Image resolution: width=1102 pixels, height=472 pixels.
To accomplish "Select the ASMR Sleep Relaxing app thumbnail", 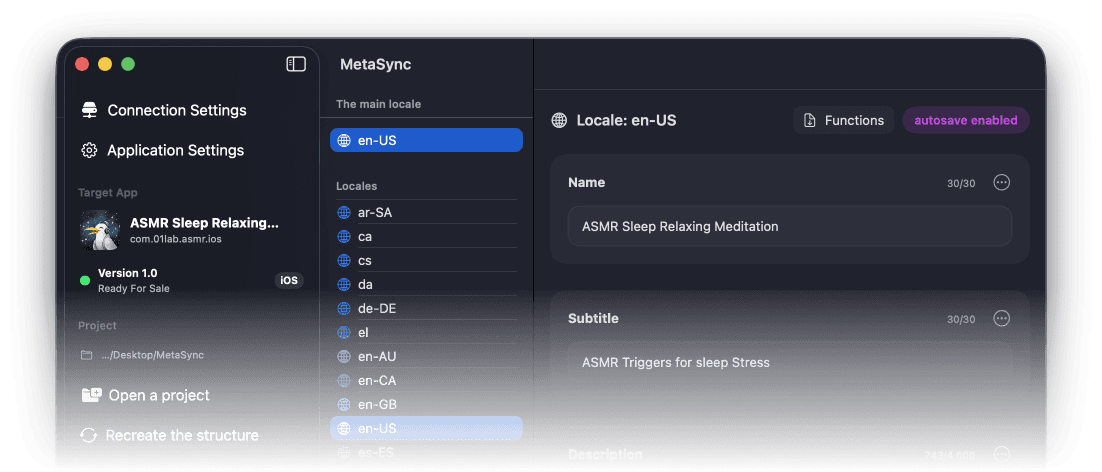I will coord(100,230).
